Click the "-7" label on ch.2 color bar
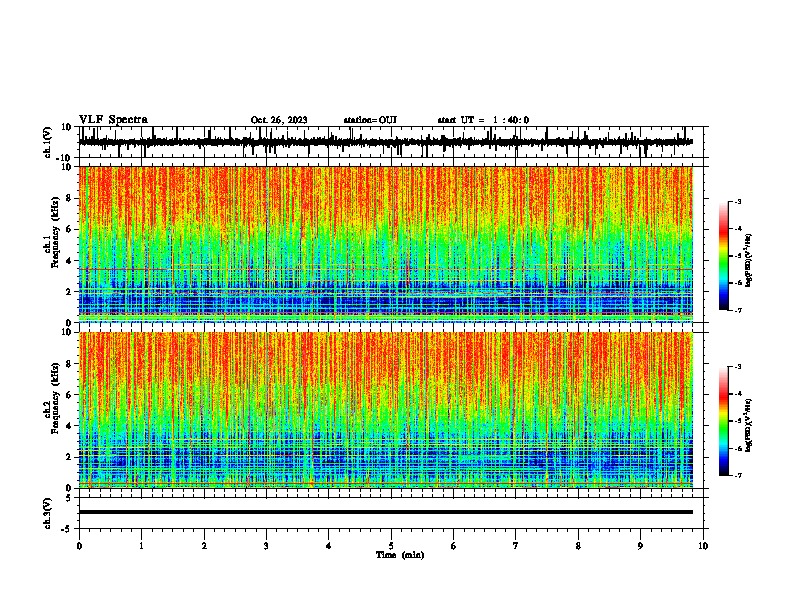Image resolution: width=792 pixels, height=612 pixels. [x=738, y=475]
